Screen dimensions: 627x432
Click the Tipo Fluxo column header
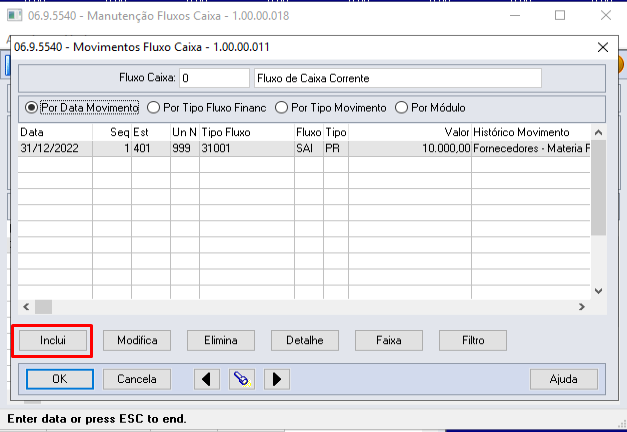pos(247,132)
